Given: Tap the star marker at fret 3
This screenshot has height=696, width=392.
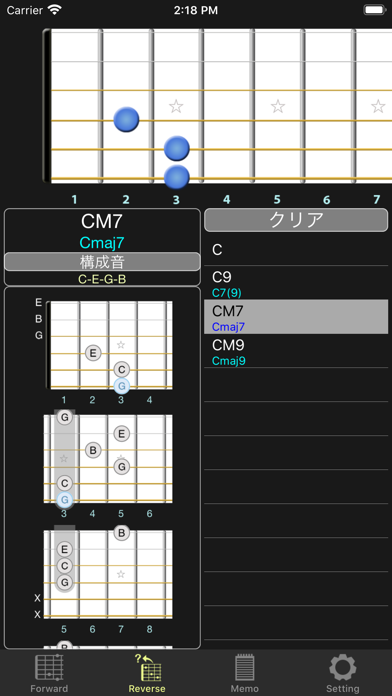Looking at the screenshot, I should (176, 106).
